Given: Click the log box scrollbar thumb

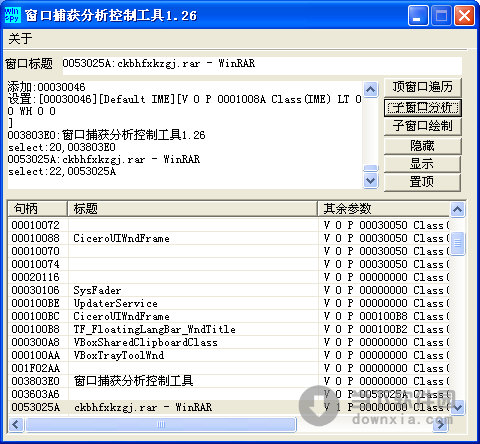Looking at the screenshot, I should [x=371, y=168].
